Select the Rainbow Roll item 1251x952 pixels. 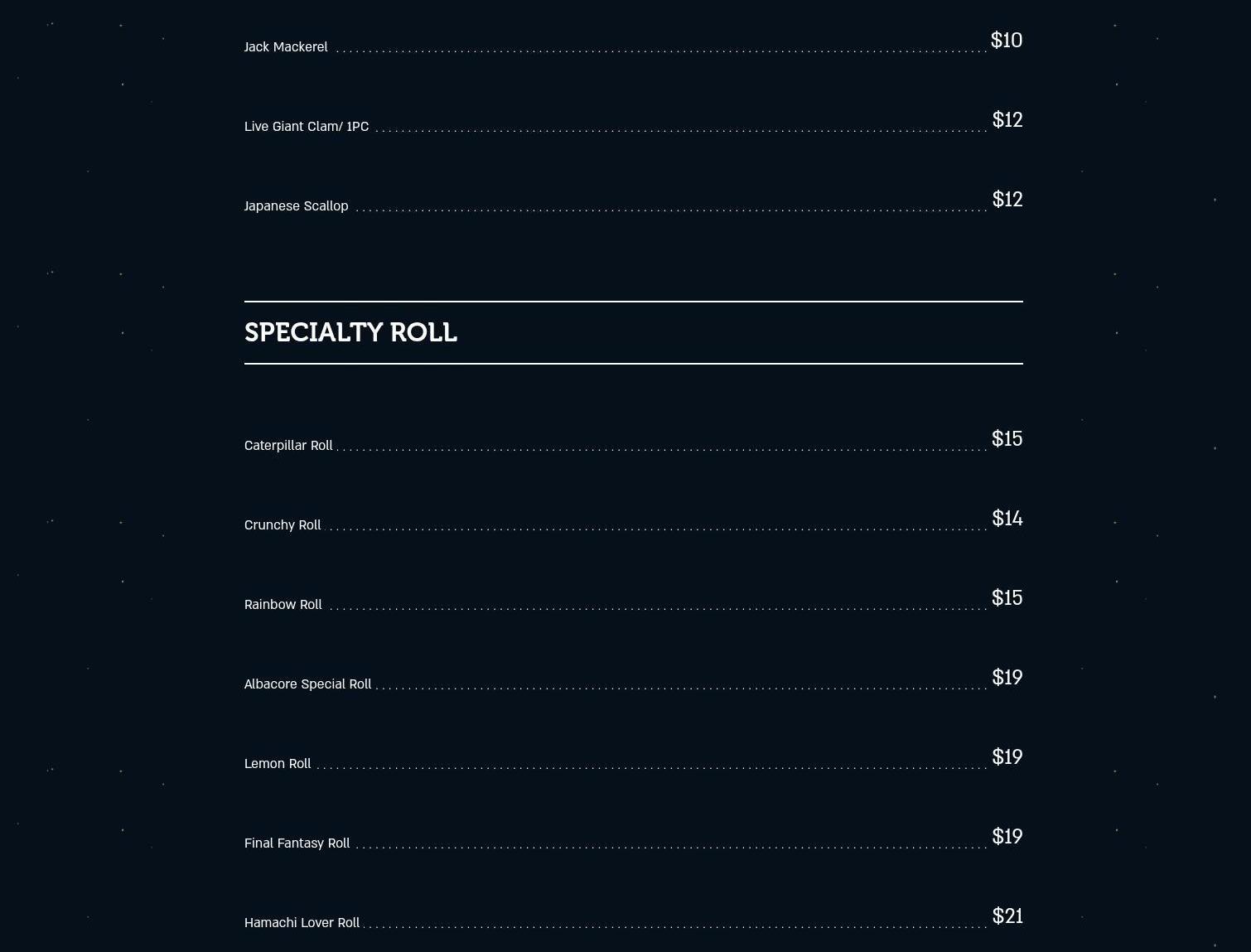click(x=283, y=605)
